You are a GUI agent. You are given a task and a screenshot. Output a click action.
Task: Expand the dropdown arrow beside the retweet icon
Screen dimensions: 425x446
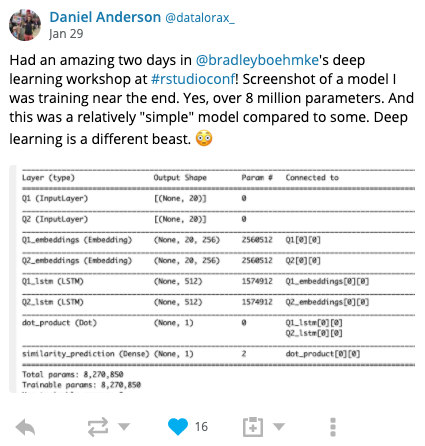pyautogui.click(x=124, y=426)
